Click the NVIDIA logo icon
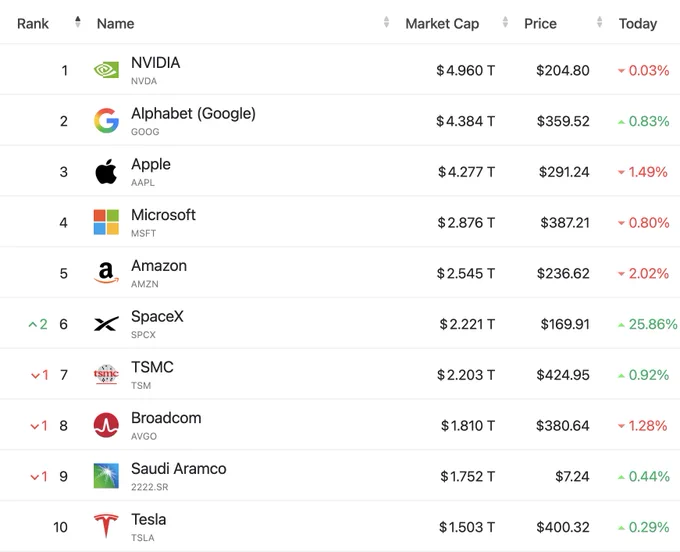The width and height of the screenshot is (680, 552). click(106, 70)
